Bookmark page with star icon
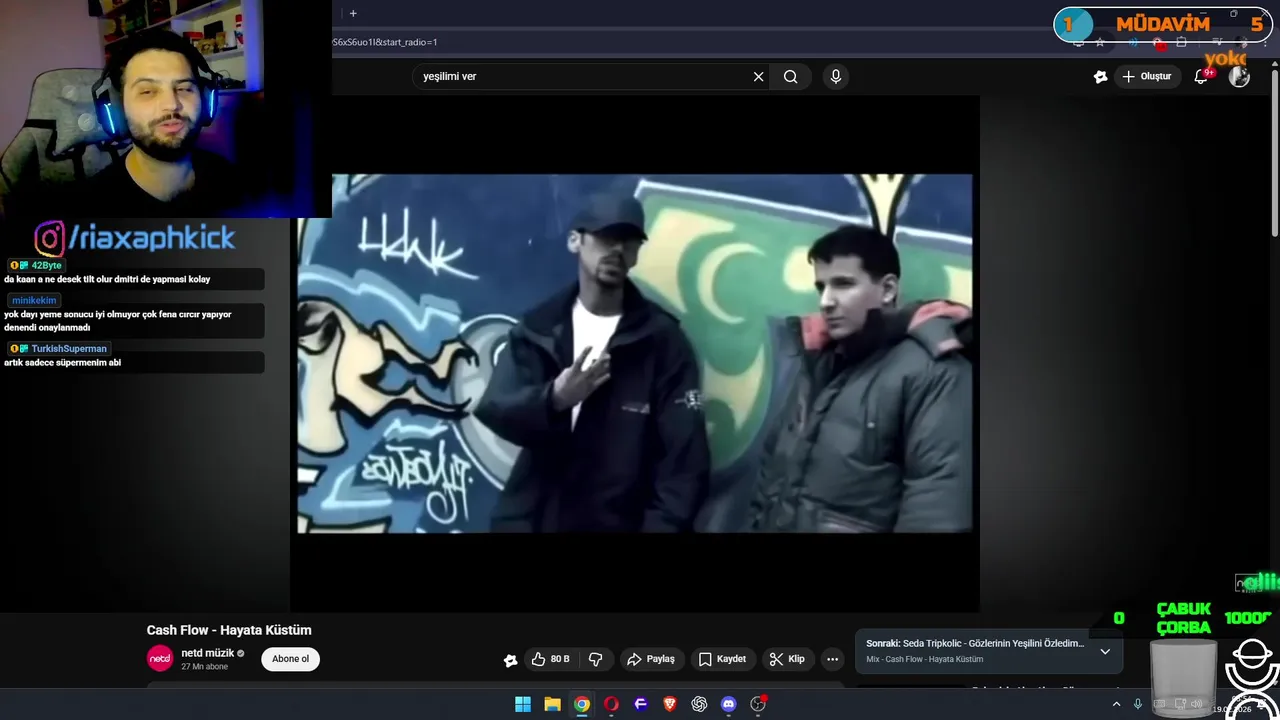 tap(1100, 42)
